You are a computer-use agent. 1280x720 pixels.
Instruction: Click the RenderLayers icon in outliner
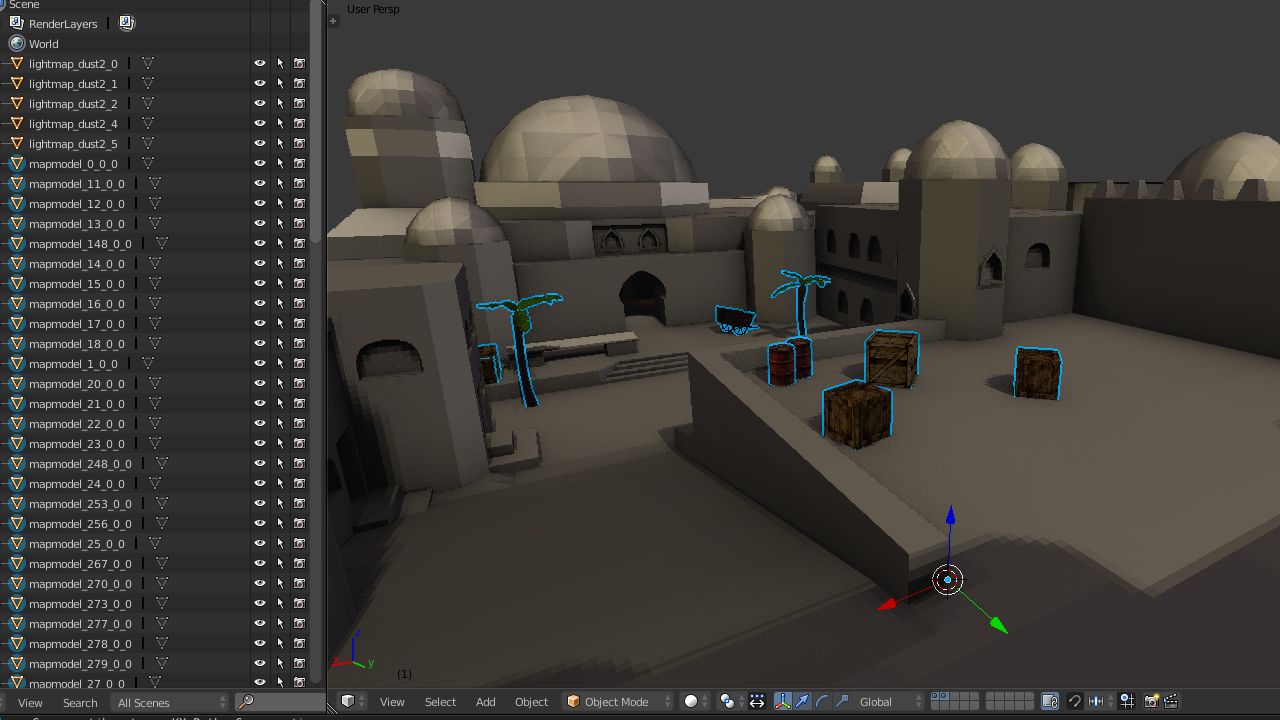16,23
